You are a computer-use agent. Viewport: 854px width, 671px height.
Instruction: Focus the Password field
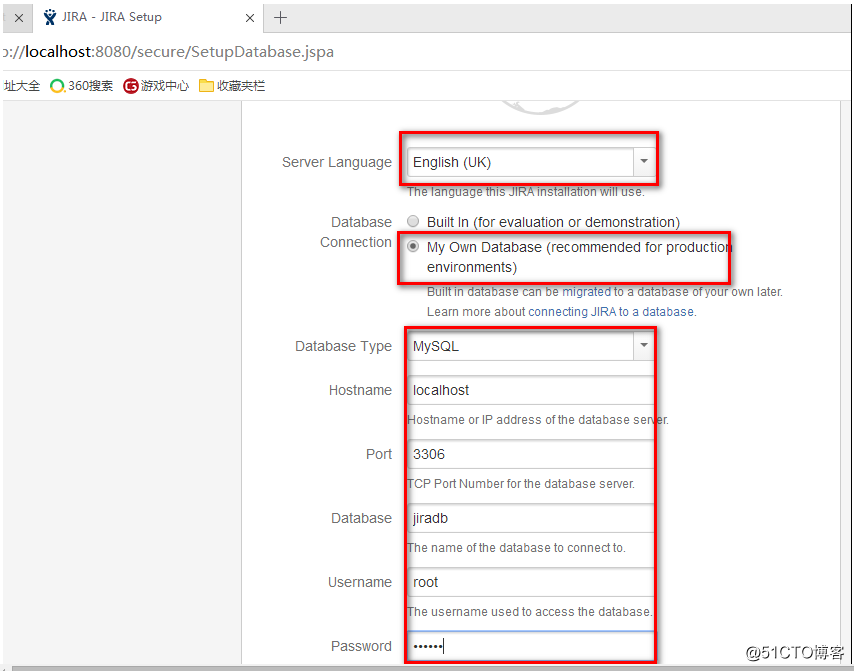pyautogui.click(x=531, y=646)
